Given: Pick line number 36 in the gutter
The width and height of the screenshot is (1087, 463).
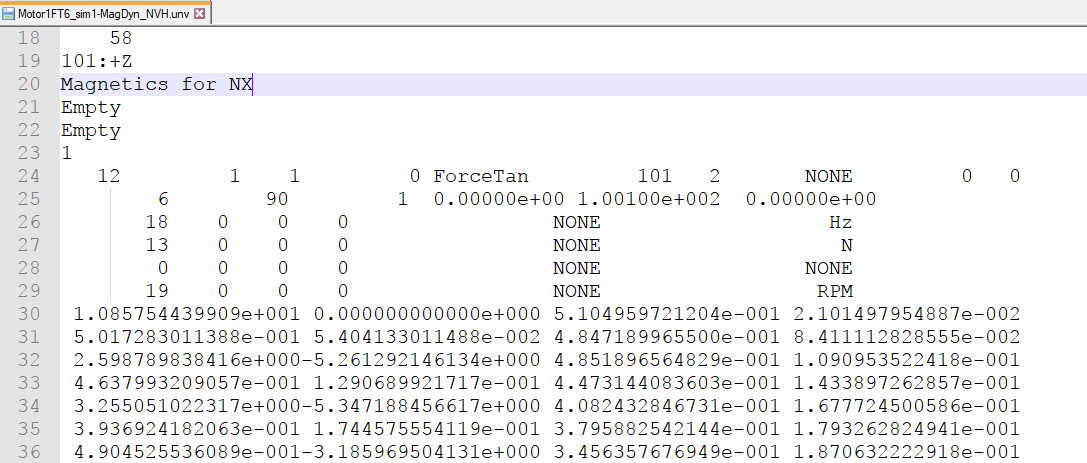Looking at the screenshot, I should click(29, 453).
